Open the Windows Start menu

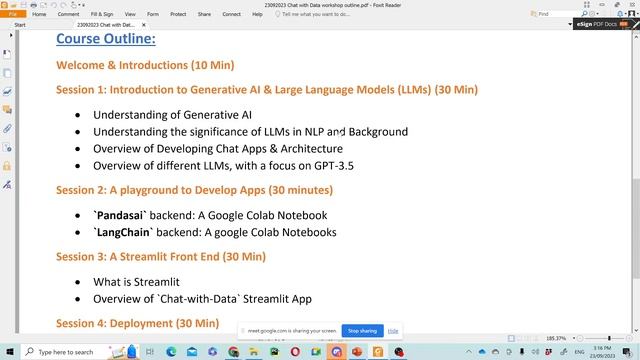pos(10,351)
